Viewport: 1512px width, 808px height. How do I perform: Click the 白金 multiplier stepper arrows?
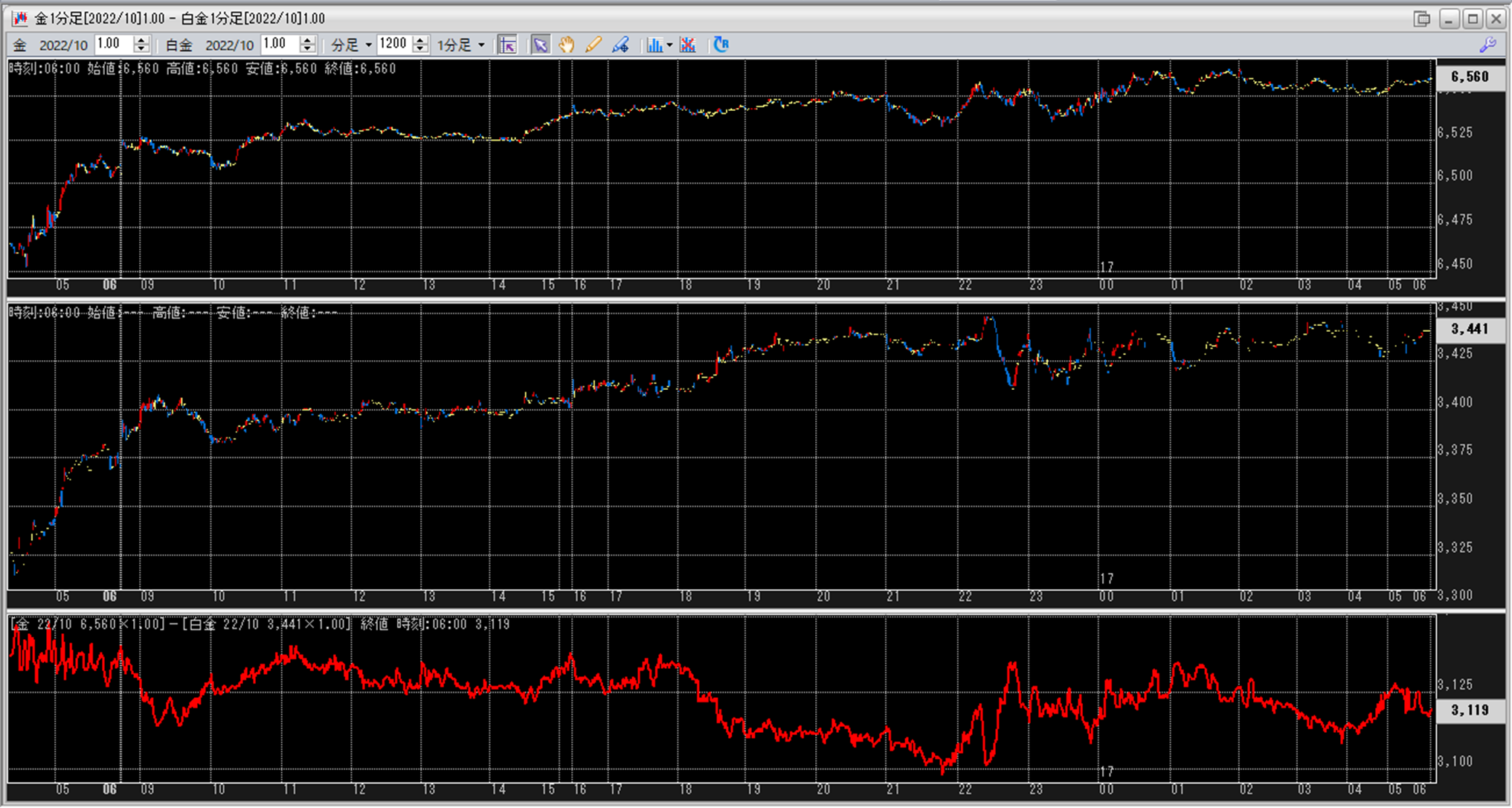(308, 45)
